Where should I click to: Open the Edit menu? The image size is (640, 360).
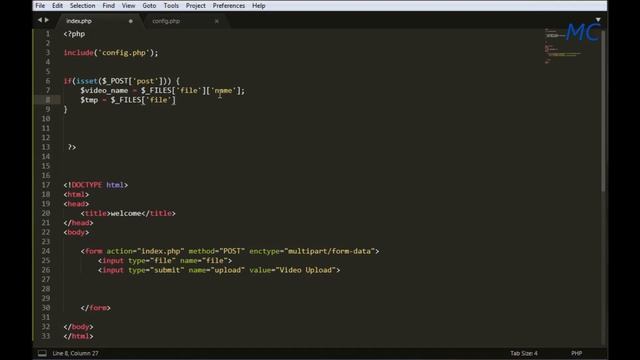pos(57,6)
